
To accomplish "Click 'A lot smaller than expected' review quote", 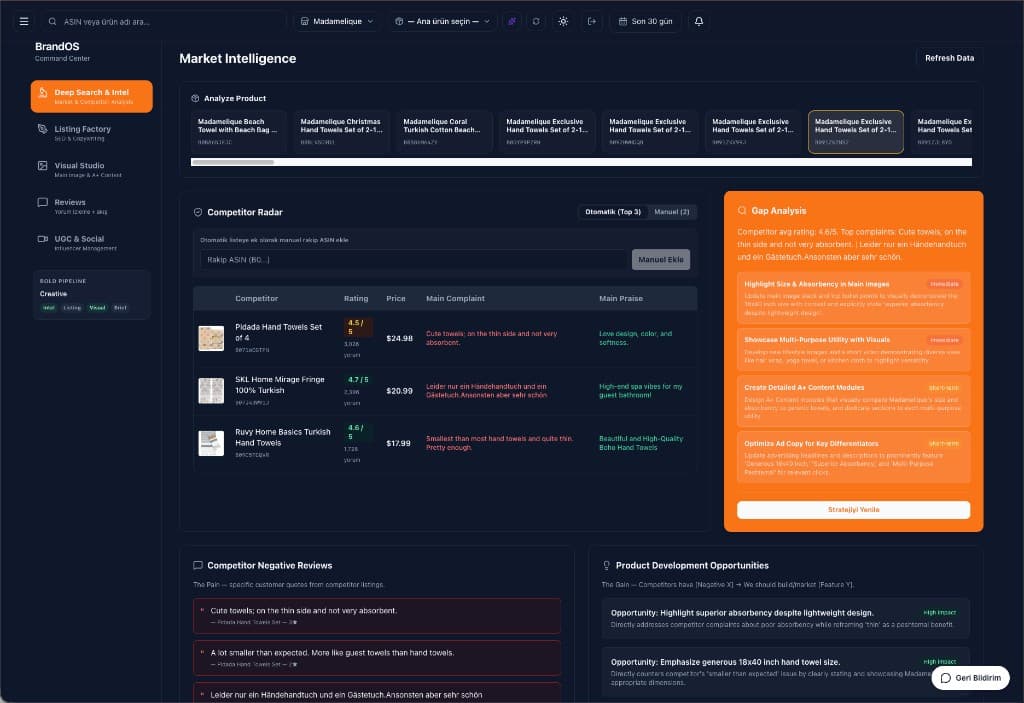I will [x=377, y=658].
